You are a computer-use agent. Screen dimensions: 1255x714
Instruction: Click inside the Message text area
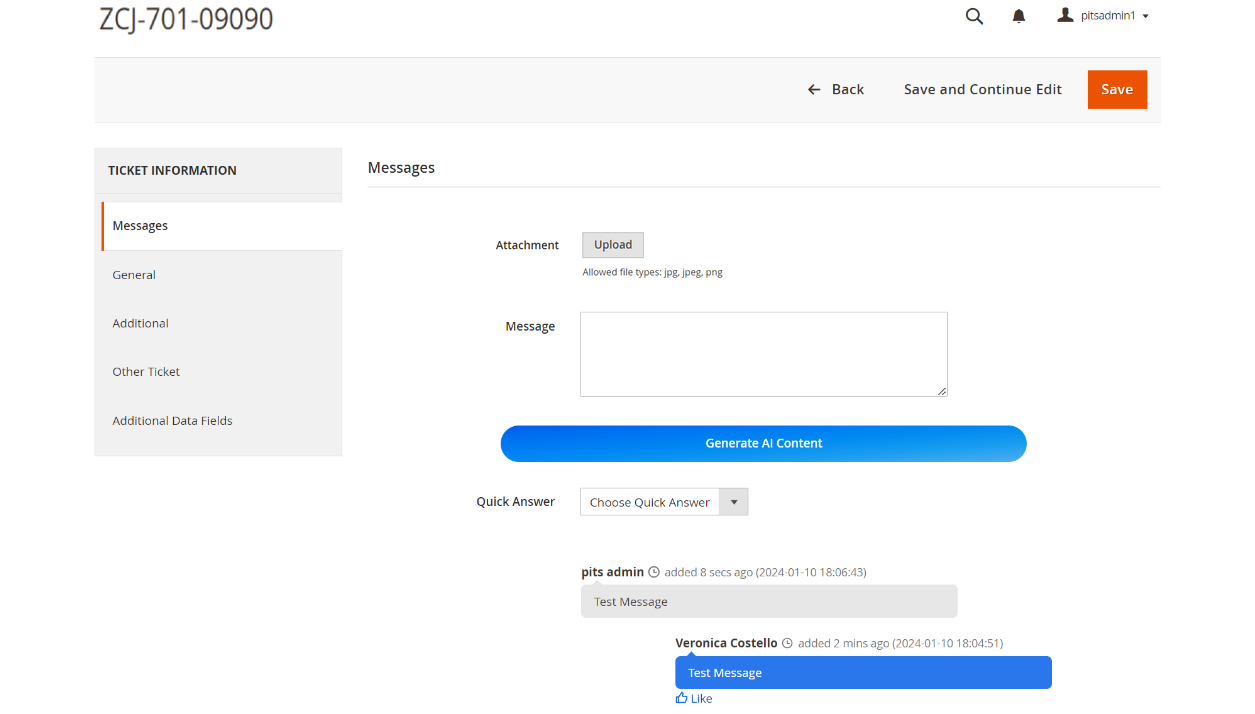[763, 354]
